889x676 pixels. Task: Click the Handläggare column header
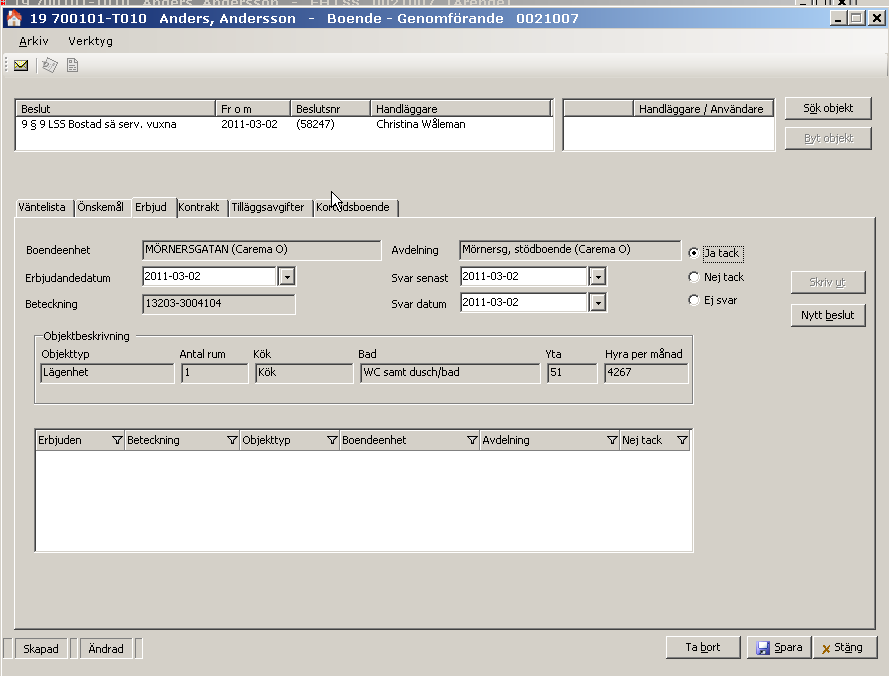point(460,109)
